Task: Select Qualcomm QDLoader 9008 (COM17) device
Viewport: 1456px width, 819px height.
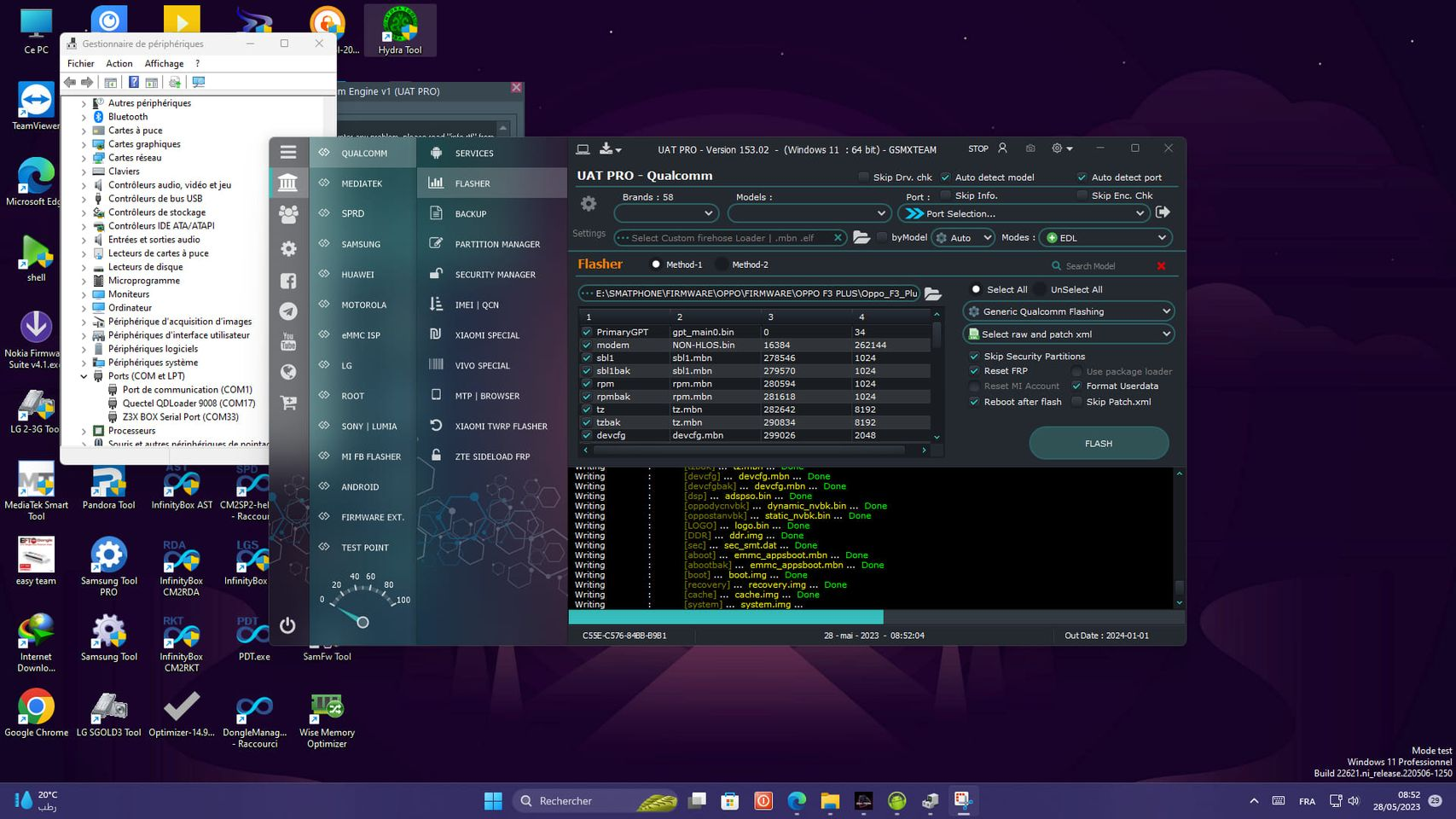Action: [188, 404]
